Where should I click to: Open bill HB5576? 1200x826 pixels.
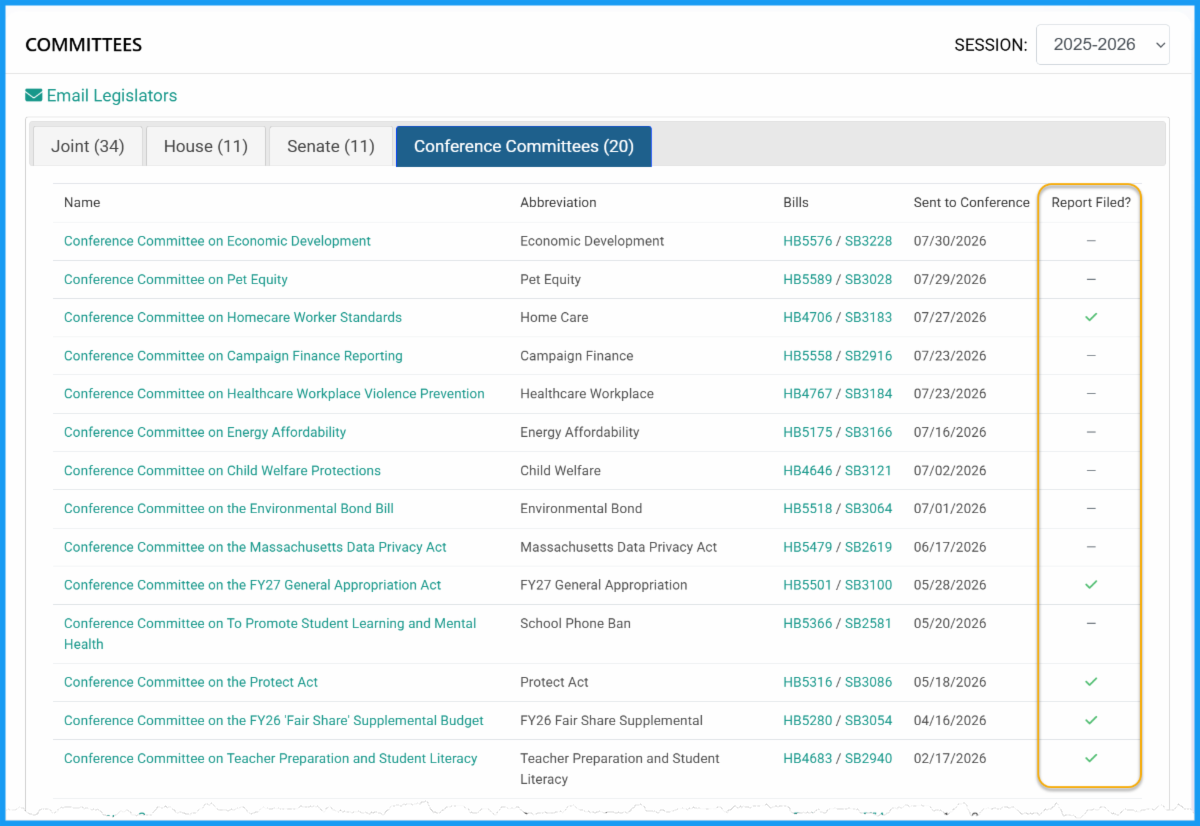tap(807, 241)
